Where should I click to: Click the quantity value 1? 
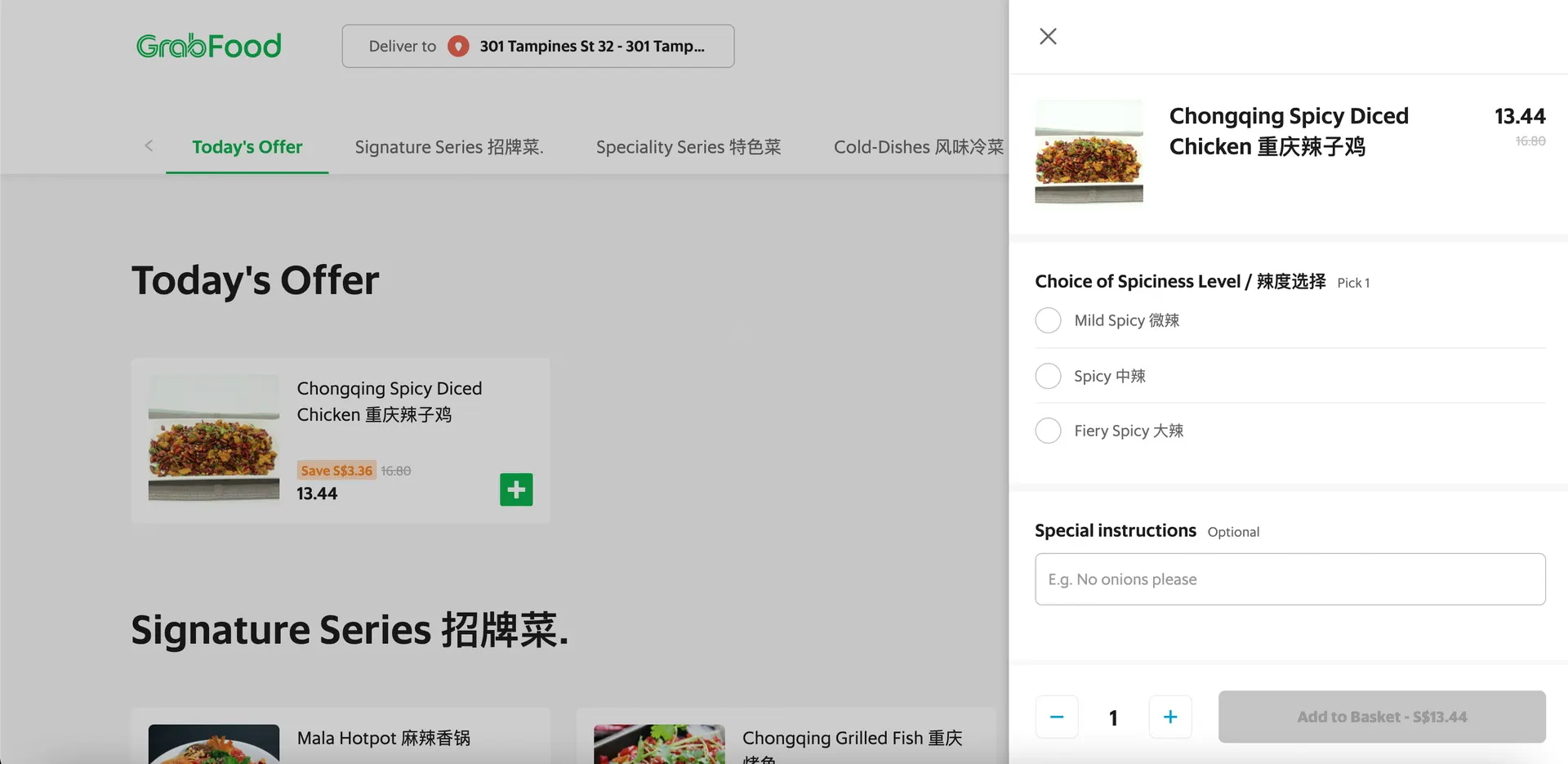point(1113,717)
